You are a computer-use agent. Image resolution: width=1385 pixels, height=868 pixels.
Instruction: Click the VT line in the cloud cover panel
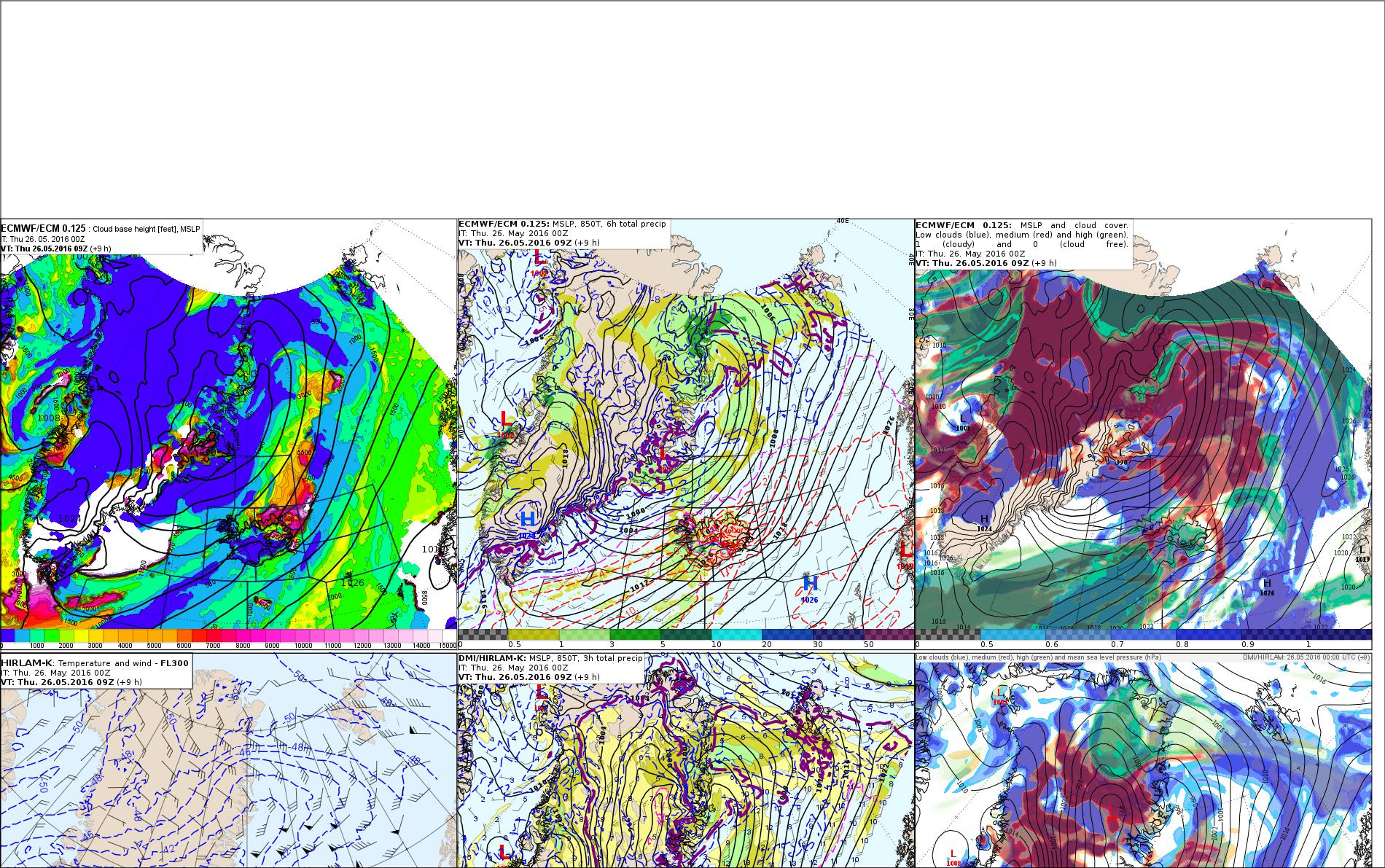(987, 263)
